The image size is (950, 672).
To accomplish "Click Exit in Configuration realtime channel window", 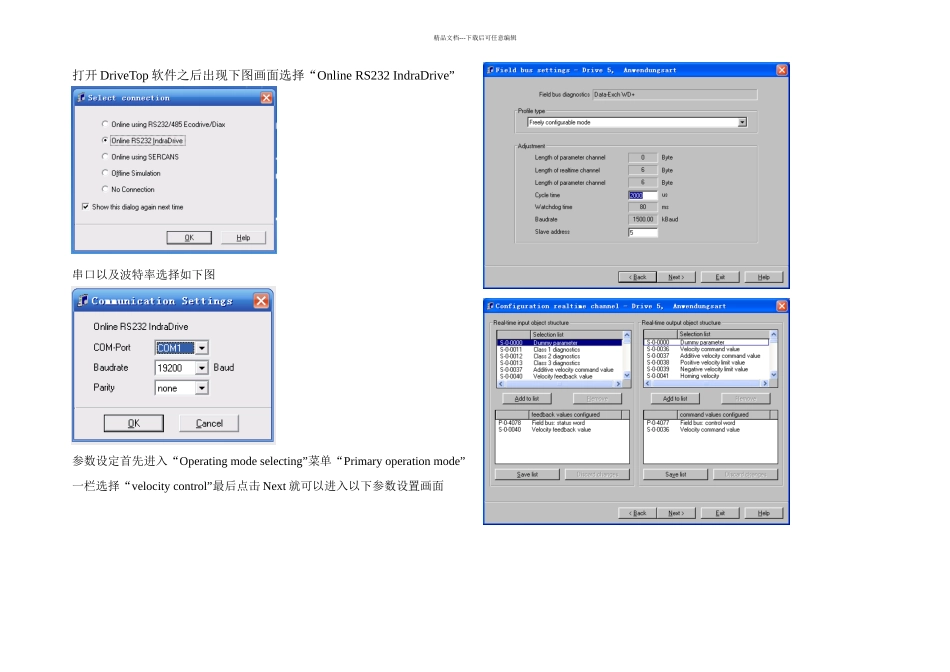I will [720, 513].
